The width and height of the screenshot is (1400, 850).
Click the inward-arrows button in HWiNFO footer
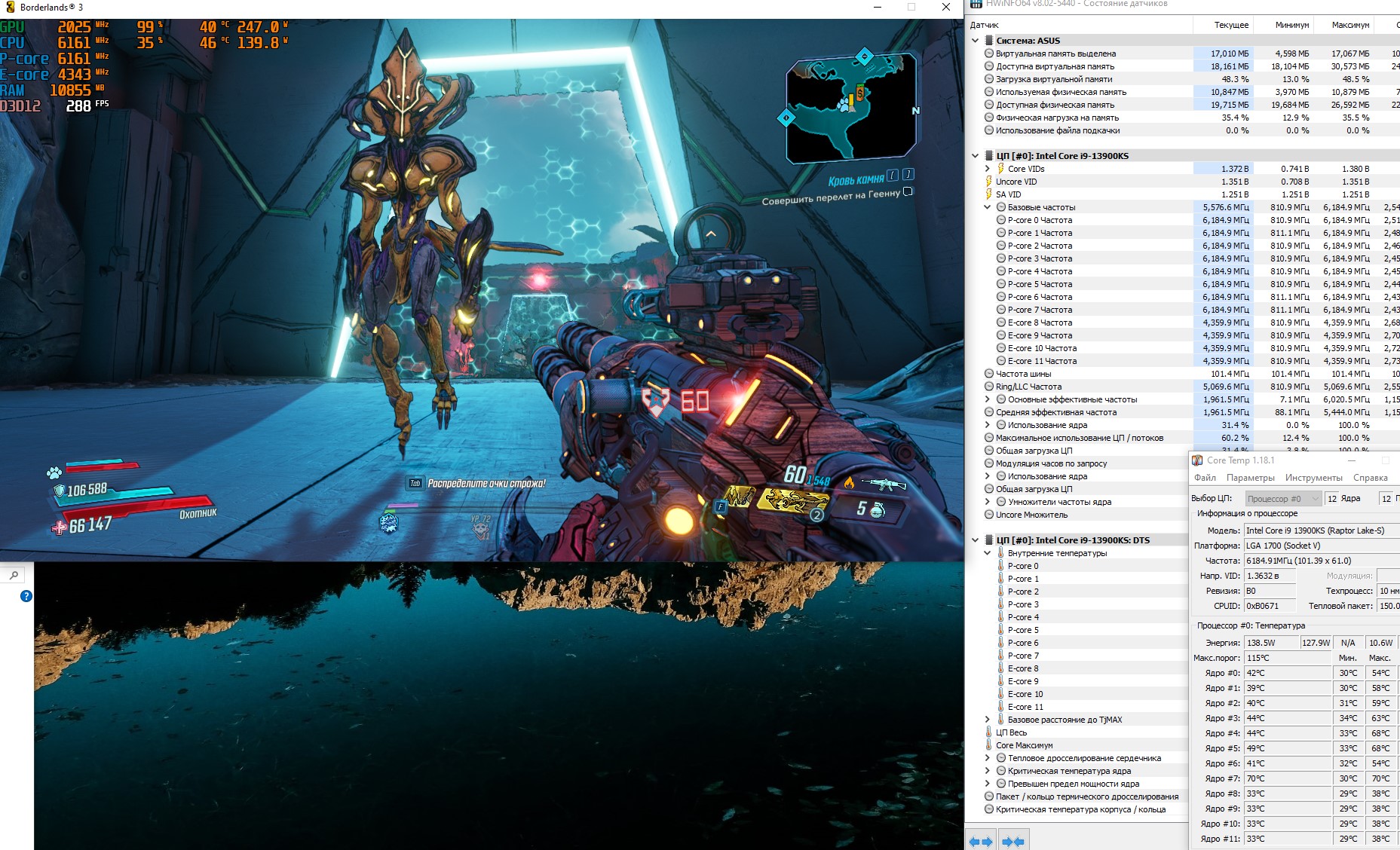coord(1013,841)
